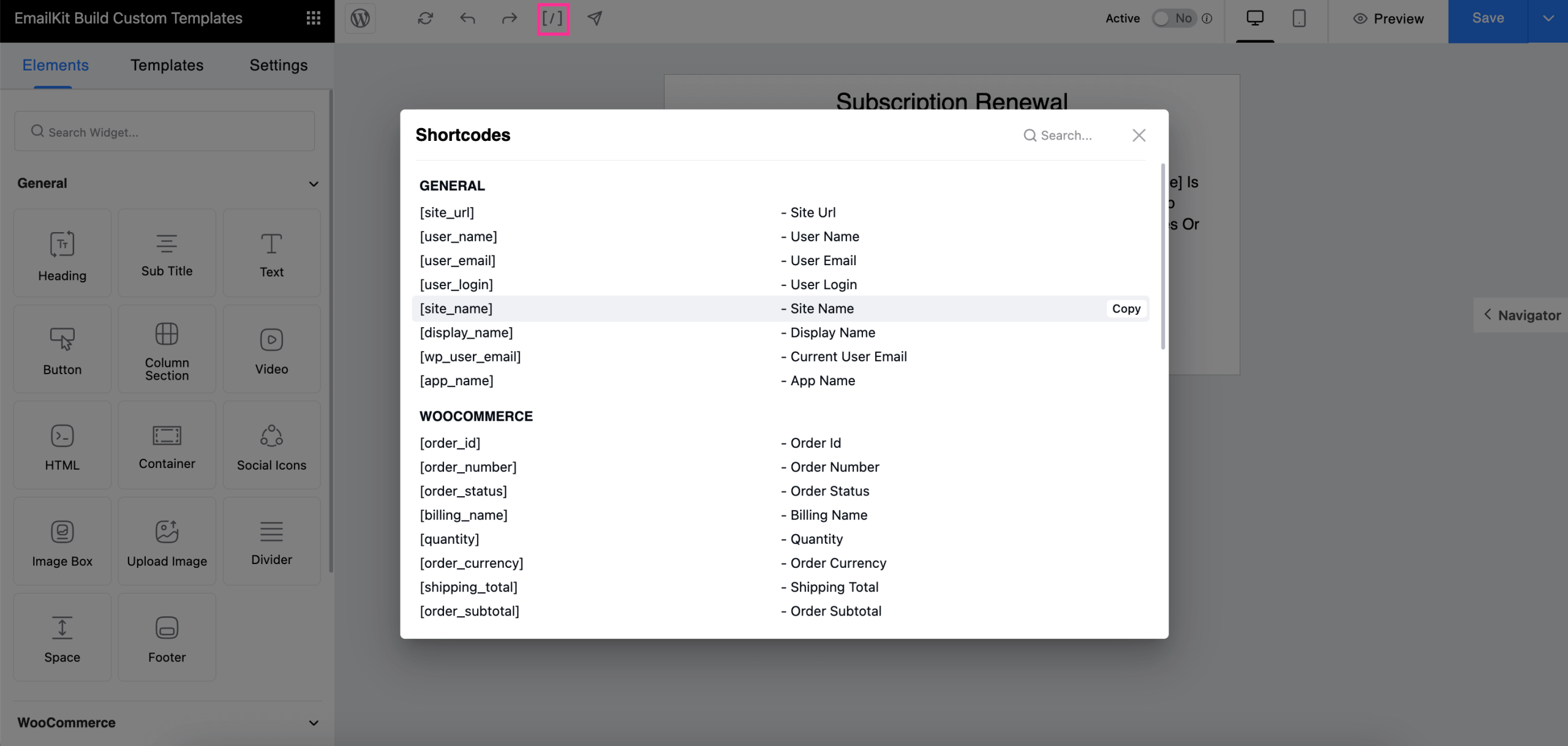The image size is (1568, 746).
Task: Select the Text widget
Action: 271,253
